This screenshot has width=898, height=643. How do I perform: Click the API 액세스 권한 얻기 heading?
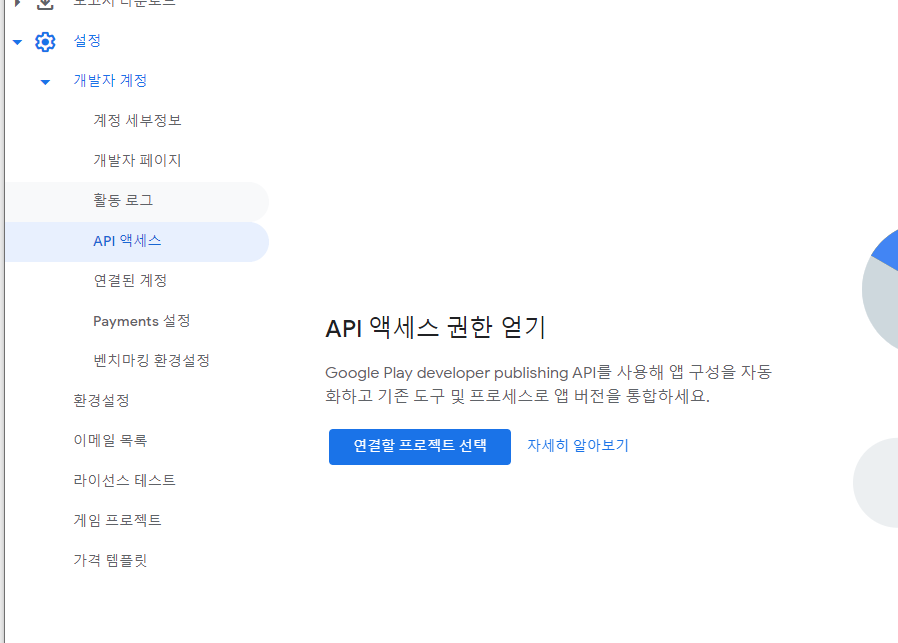coord(435,328)
